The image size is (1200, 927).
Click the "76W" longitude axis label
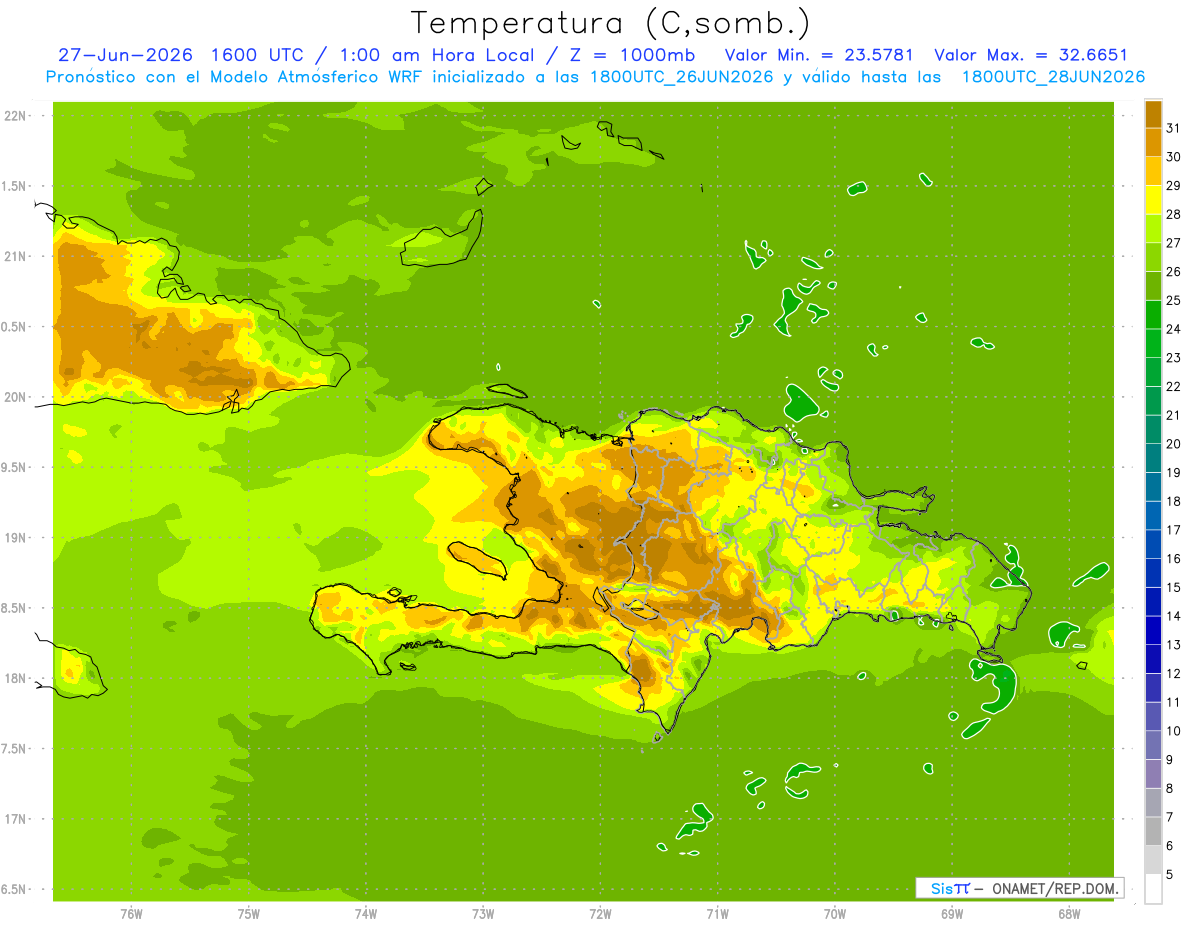pyautogui.click(x=131, y=914)
